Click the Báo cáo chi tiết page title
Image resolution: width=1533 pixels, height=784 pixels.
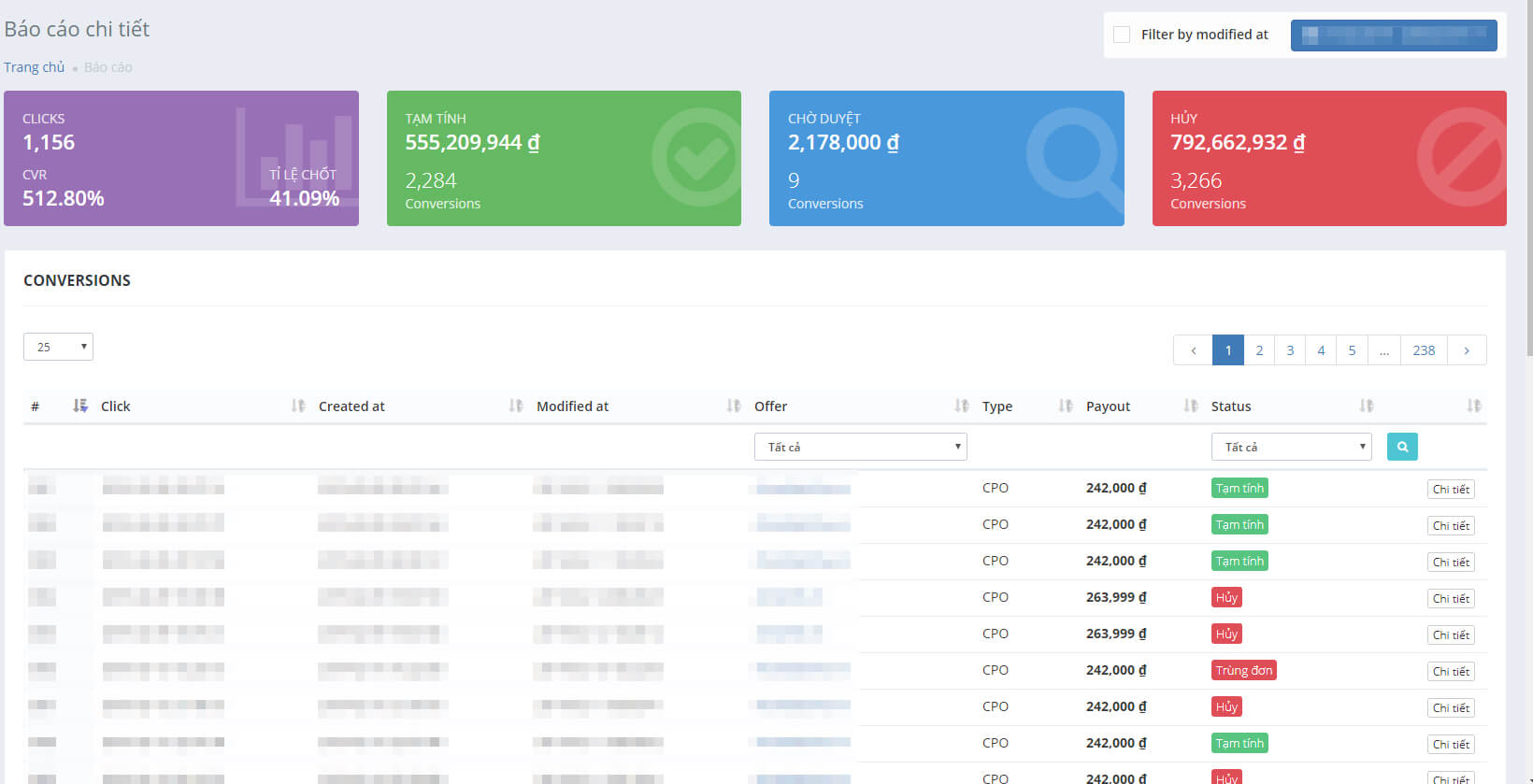pyautogui.click(x=77, y=29)
